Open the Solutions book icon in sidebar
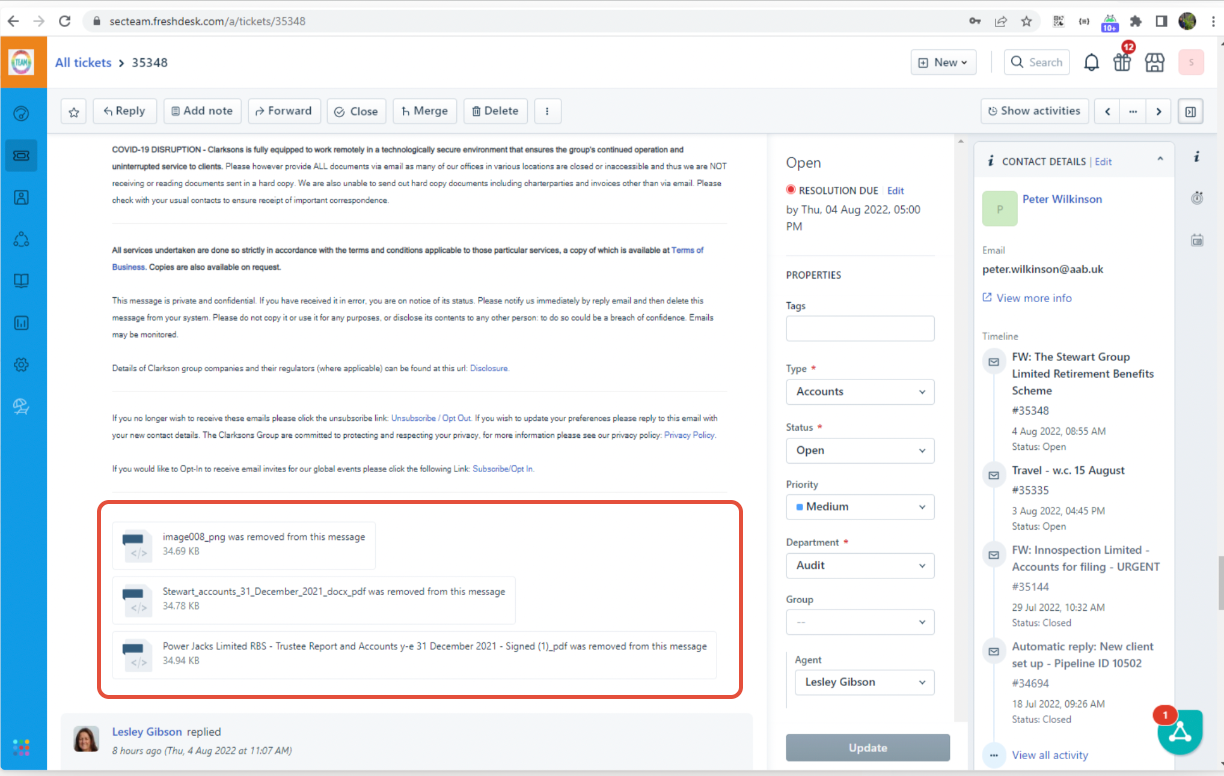This screenshot has height=776, width=1224. pos(21,281)
